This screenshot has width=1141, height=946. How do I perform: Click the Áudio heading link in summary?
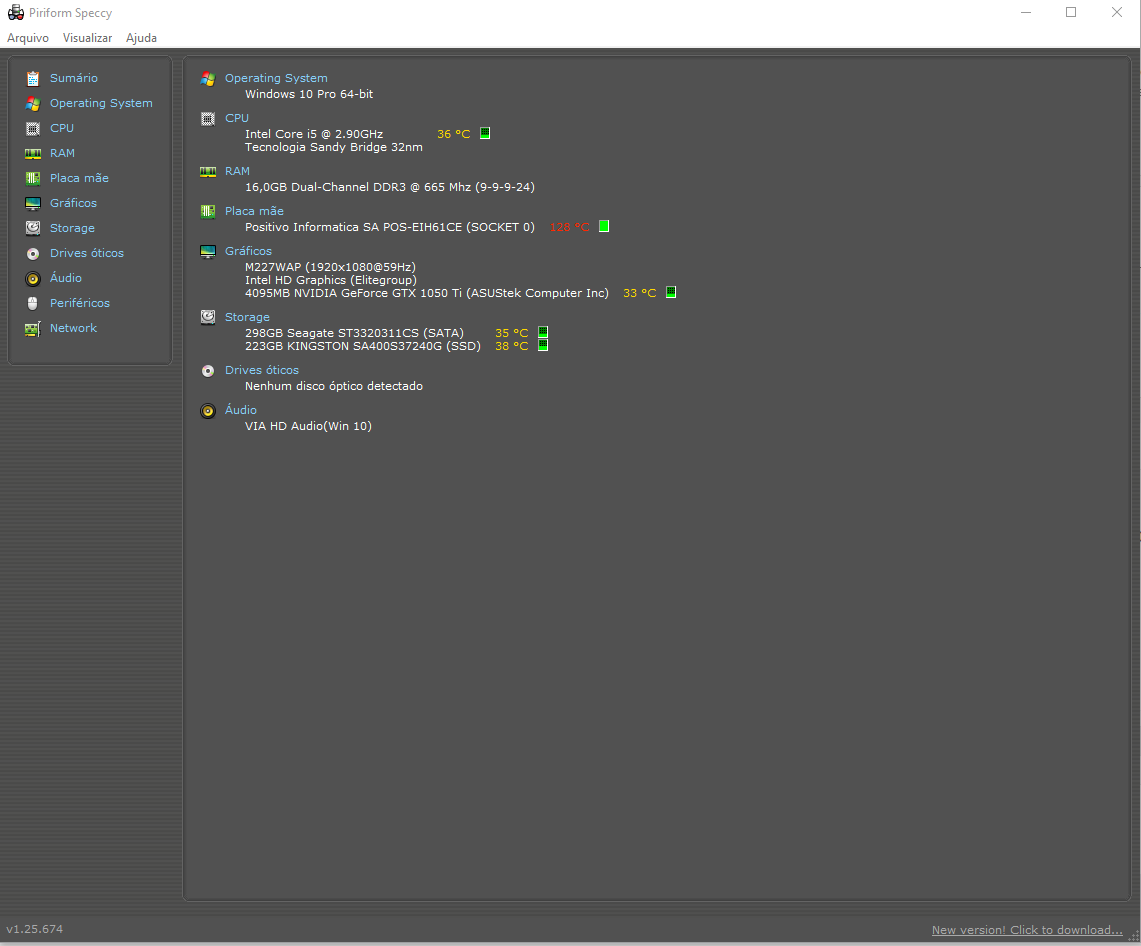coord(241,410)
